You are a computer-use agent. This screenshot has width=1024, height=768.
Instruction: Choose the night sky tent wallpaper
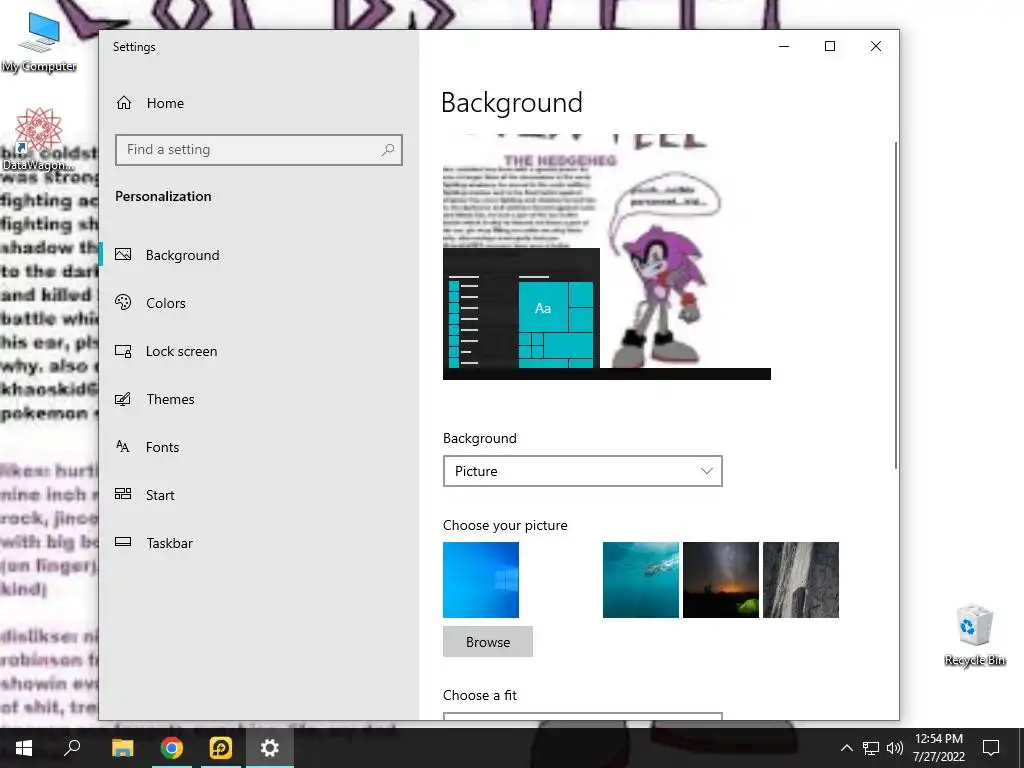point(721,580)
